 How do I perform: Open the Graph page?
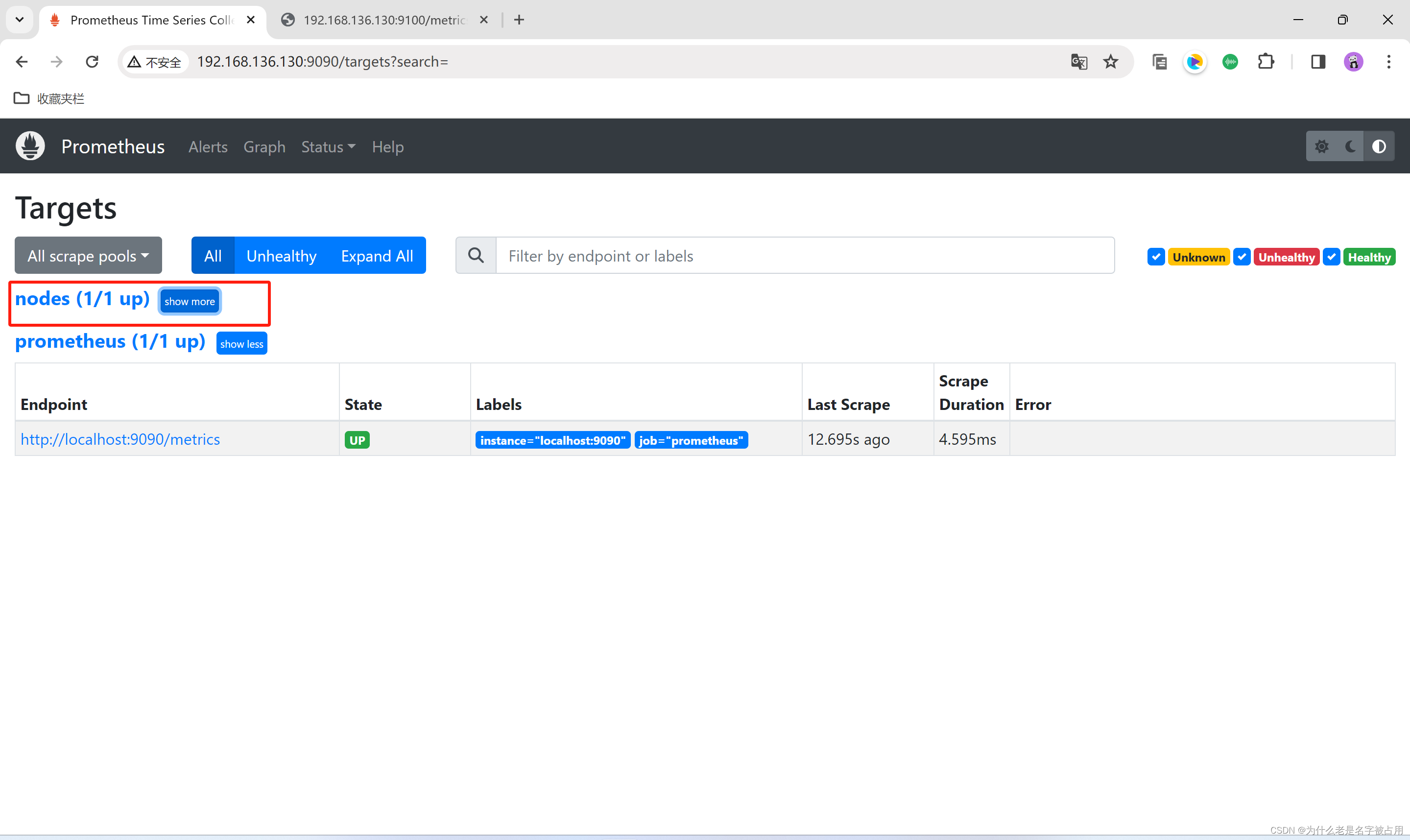264,146
